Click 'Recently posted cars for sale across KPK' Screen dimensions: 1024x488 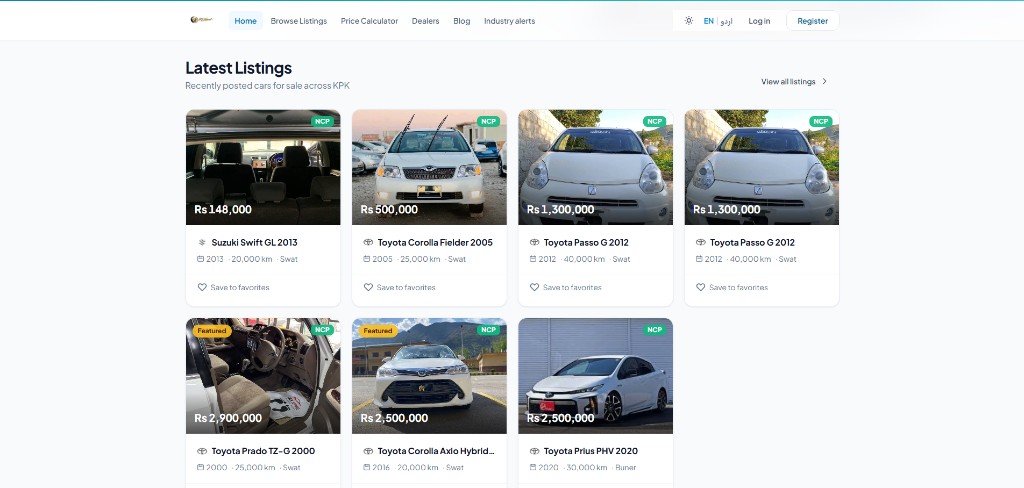coord(268,86)
